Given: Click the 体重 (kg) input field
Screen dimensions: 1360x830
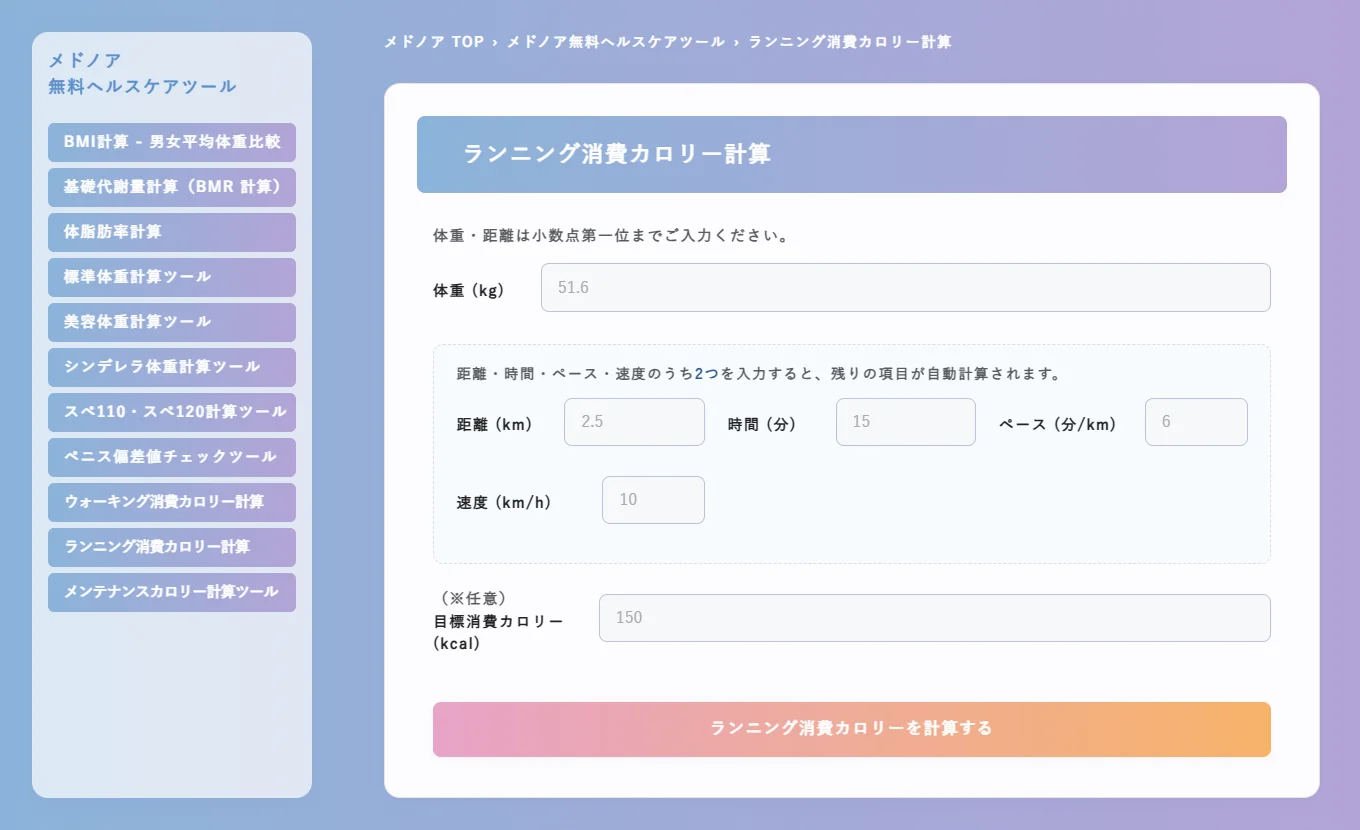Looking at the screenshot, I should coord(905,287).
